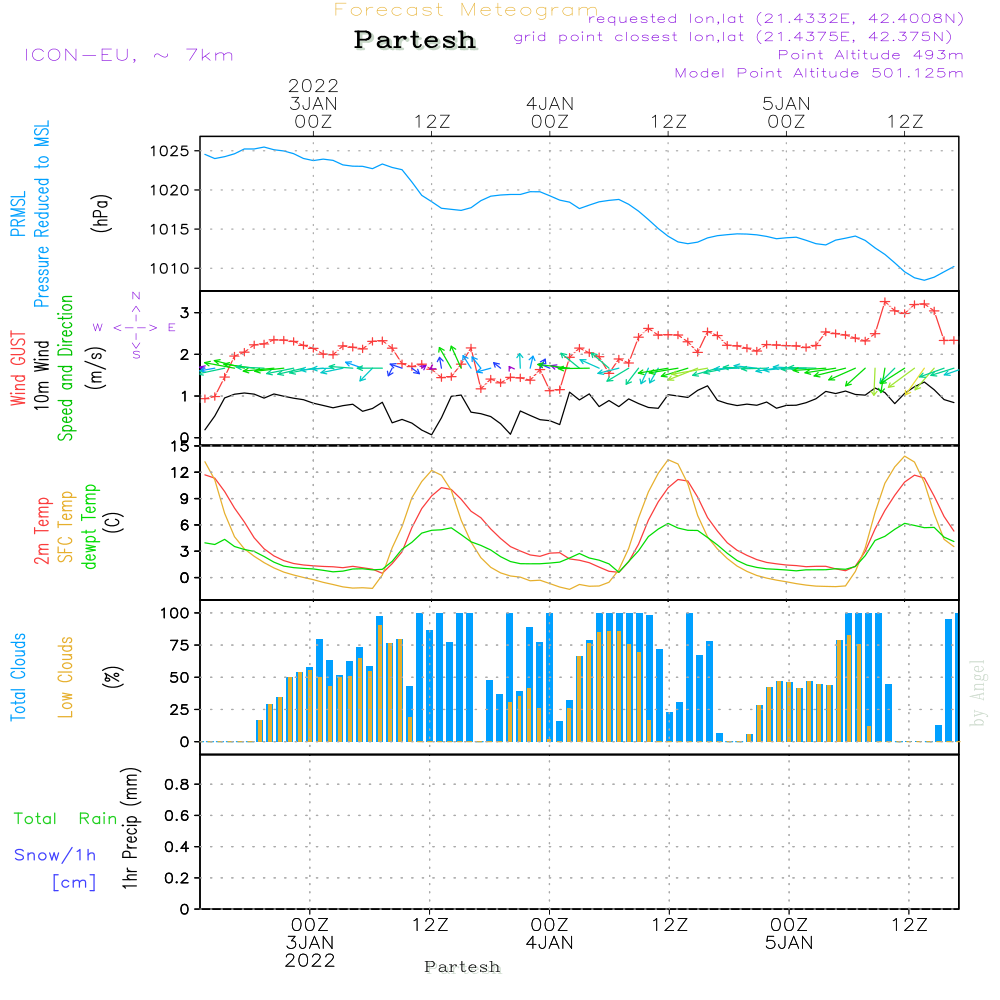Screen dimensions: 1000x1000
Task: Click the '2022 3JAN 00Z' label on top axis
Action: (x=313, y=103)
